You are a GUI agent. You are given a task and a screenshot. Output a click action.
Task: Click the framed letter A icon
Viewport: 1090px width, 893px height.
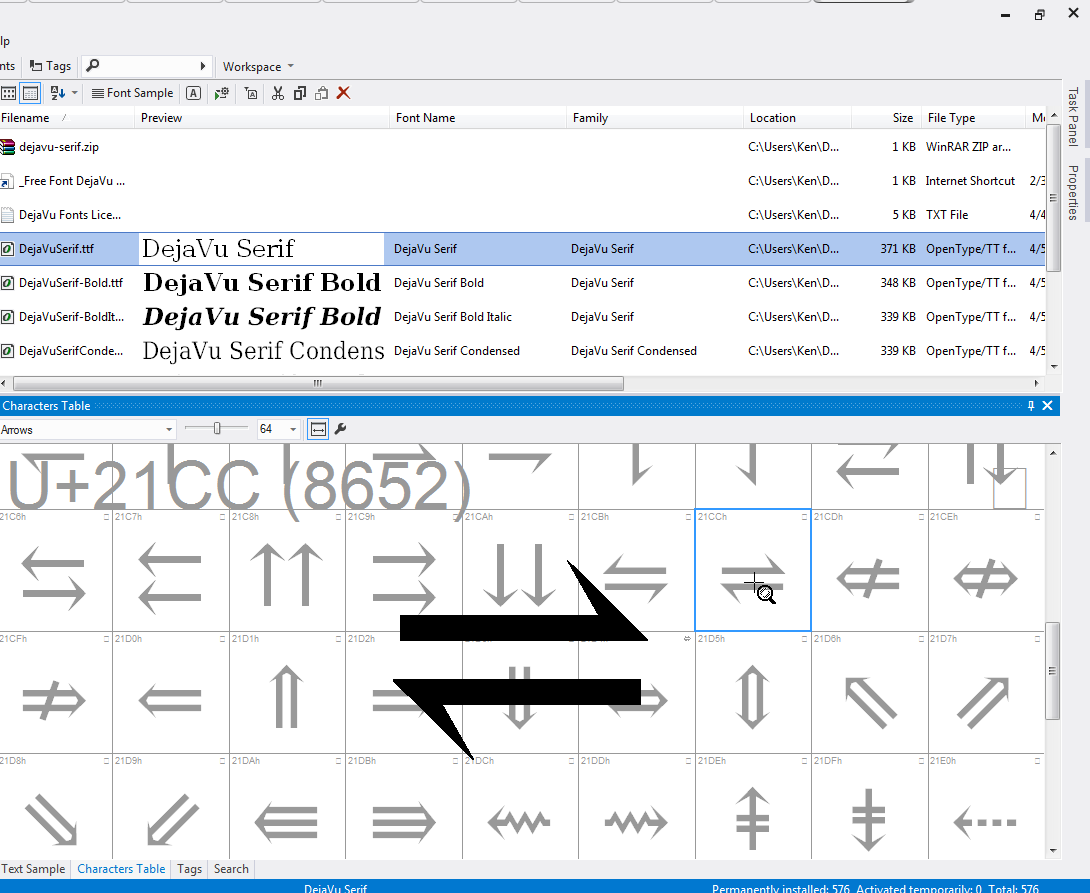click(x=193, y=93)
